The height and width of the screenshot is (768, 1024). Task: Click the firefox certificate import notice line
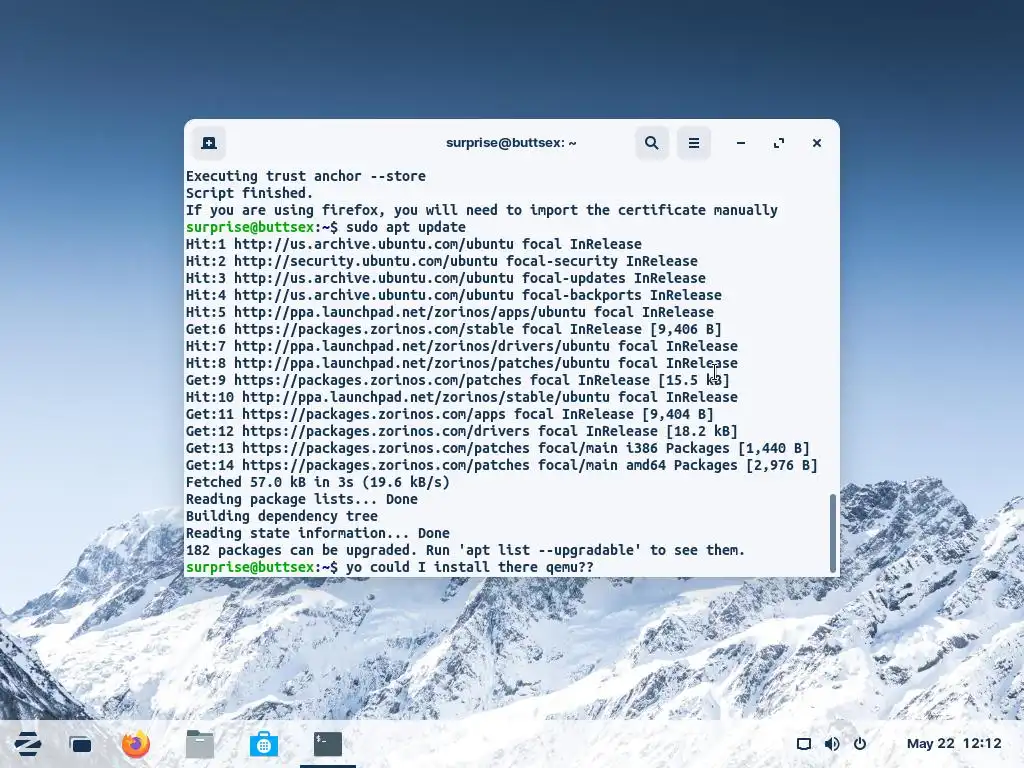pos(482,210)
